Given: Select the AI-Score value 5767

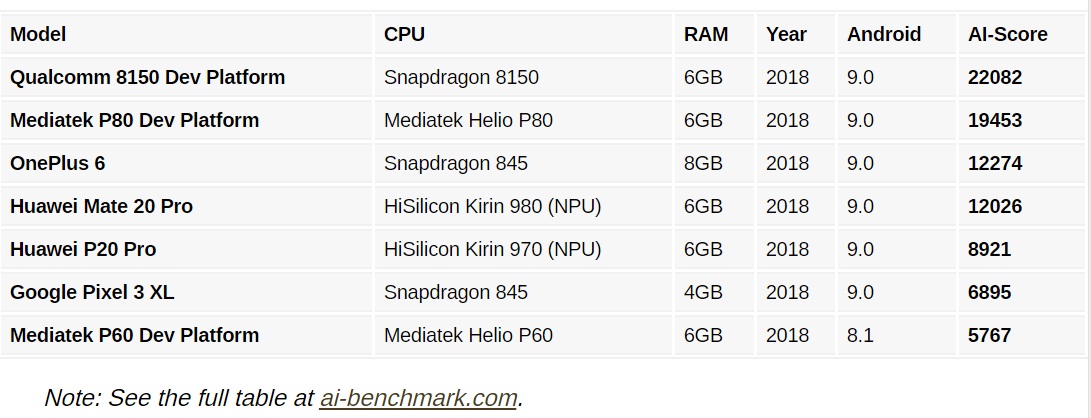Looking at the screenshot, I should [989, 335].
